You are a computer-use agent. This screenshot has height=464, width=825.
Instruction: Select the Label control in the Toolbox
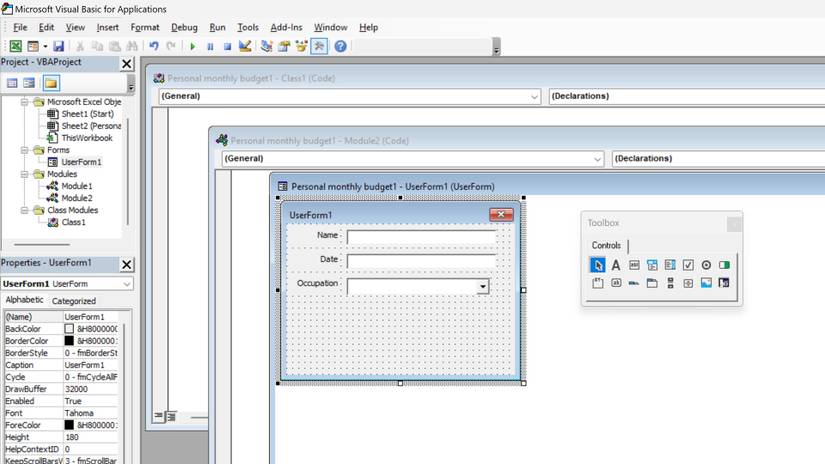(616, 265)
